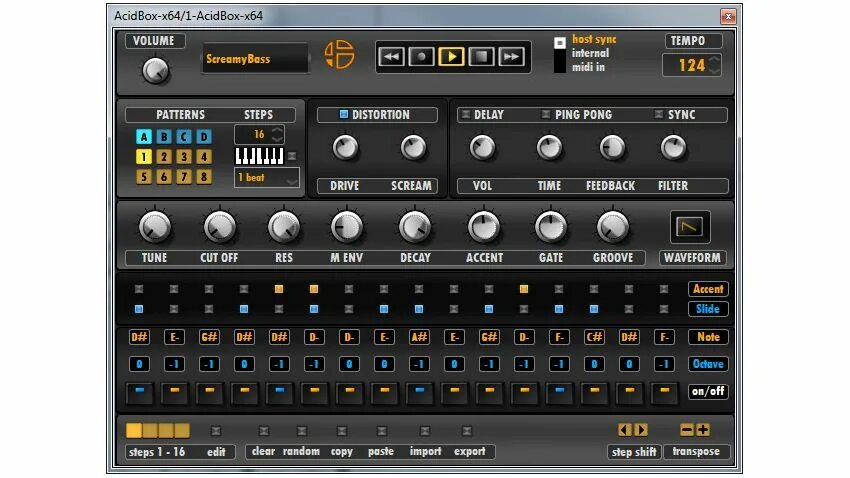The height and width of the screenshot is (478, 850).
Task: Toggle the first step on/off button
Action: [x=139, y=393]
